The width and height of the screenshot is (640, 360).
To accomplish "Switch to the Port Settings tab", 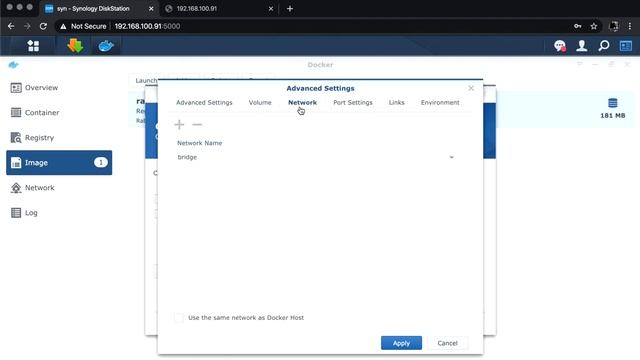I will click(x=353, y=102).
